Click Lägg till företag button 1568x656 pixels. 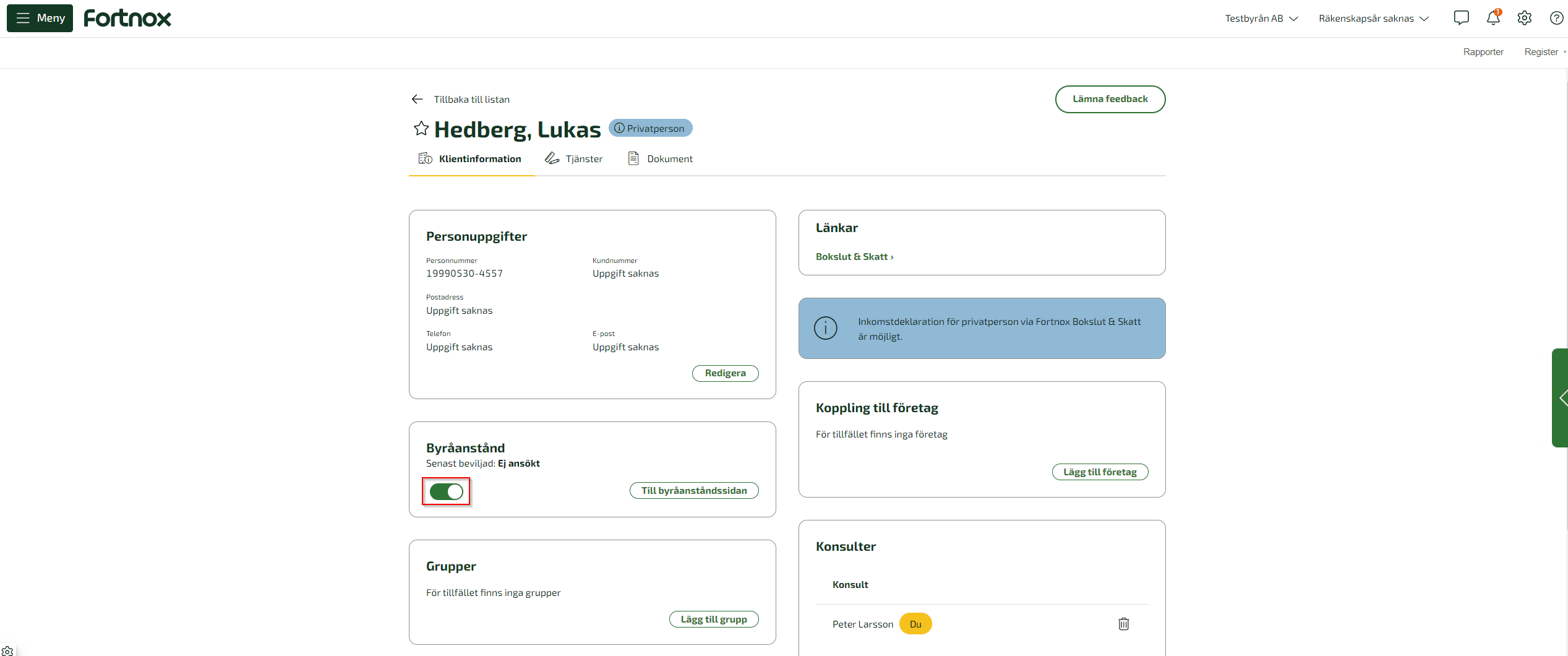tap(1100, 472)
